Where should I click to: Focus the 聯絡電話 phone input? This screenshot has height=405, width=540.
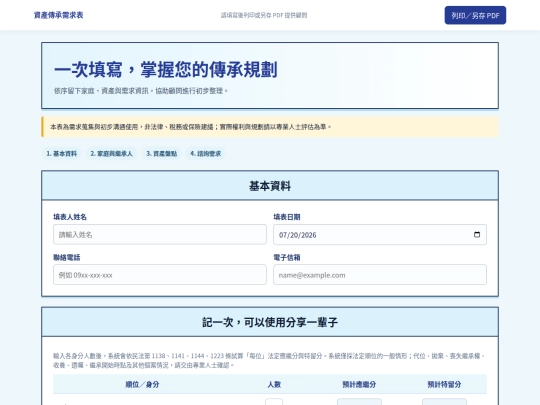(160, 275)
